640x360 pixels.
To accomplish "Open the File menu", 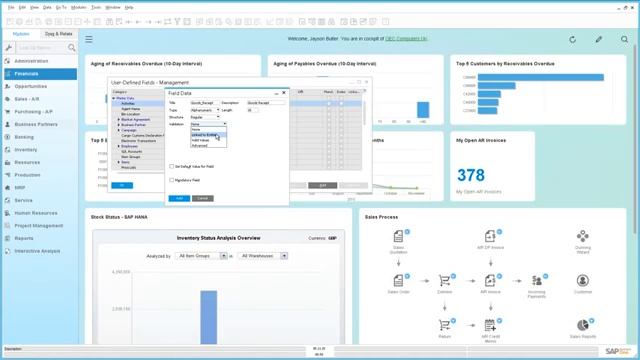I will 11,7.
